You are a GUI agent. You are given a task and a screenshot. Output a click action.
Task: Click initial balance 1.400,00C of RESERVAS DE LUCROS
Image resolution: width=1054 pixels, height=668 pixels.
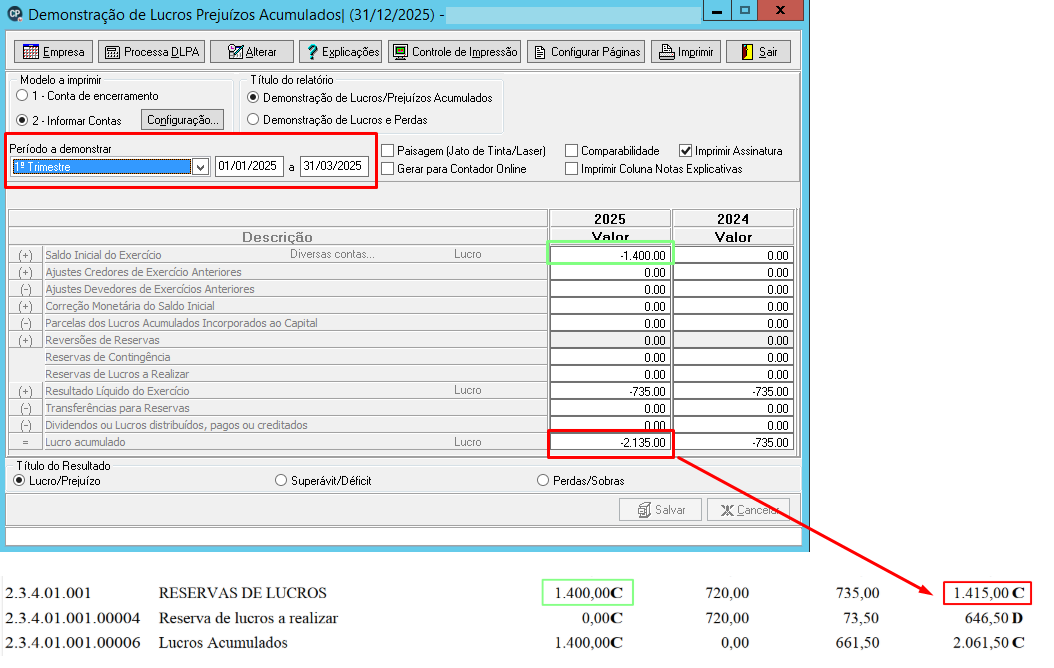pyautogui.click(x=588, y=593)
